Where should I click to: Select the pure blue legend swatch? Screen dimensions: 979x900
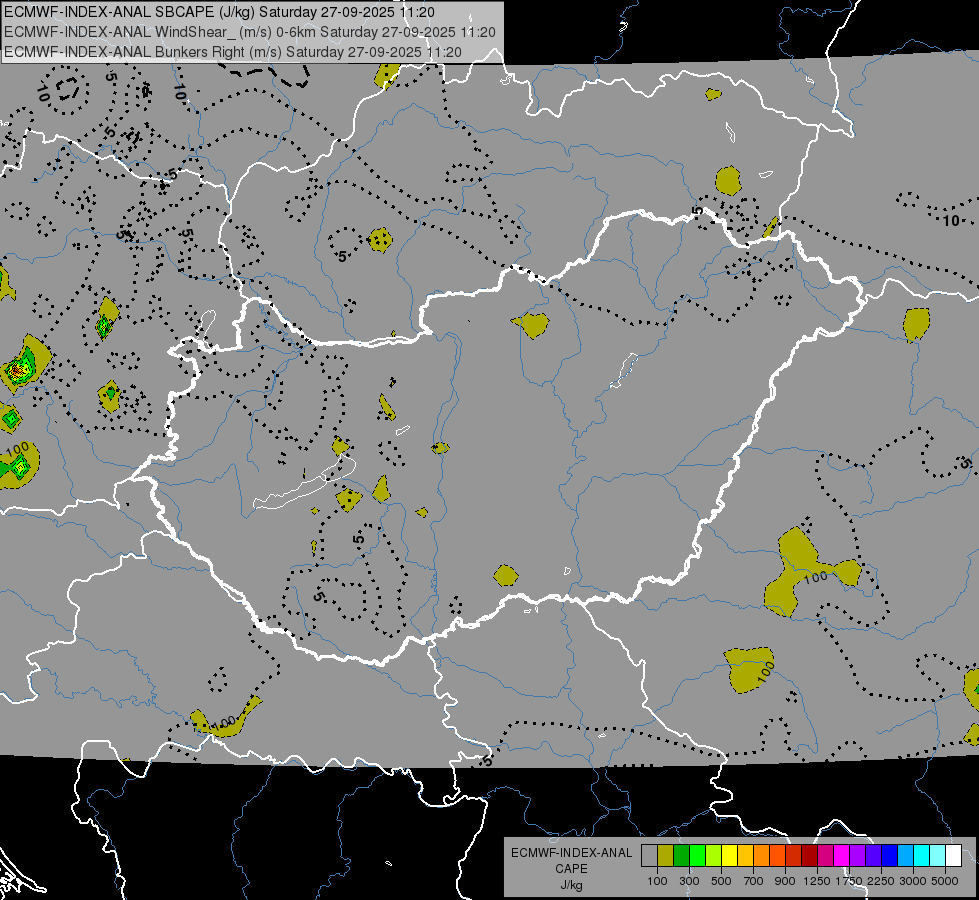[890, 856]
